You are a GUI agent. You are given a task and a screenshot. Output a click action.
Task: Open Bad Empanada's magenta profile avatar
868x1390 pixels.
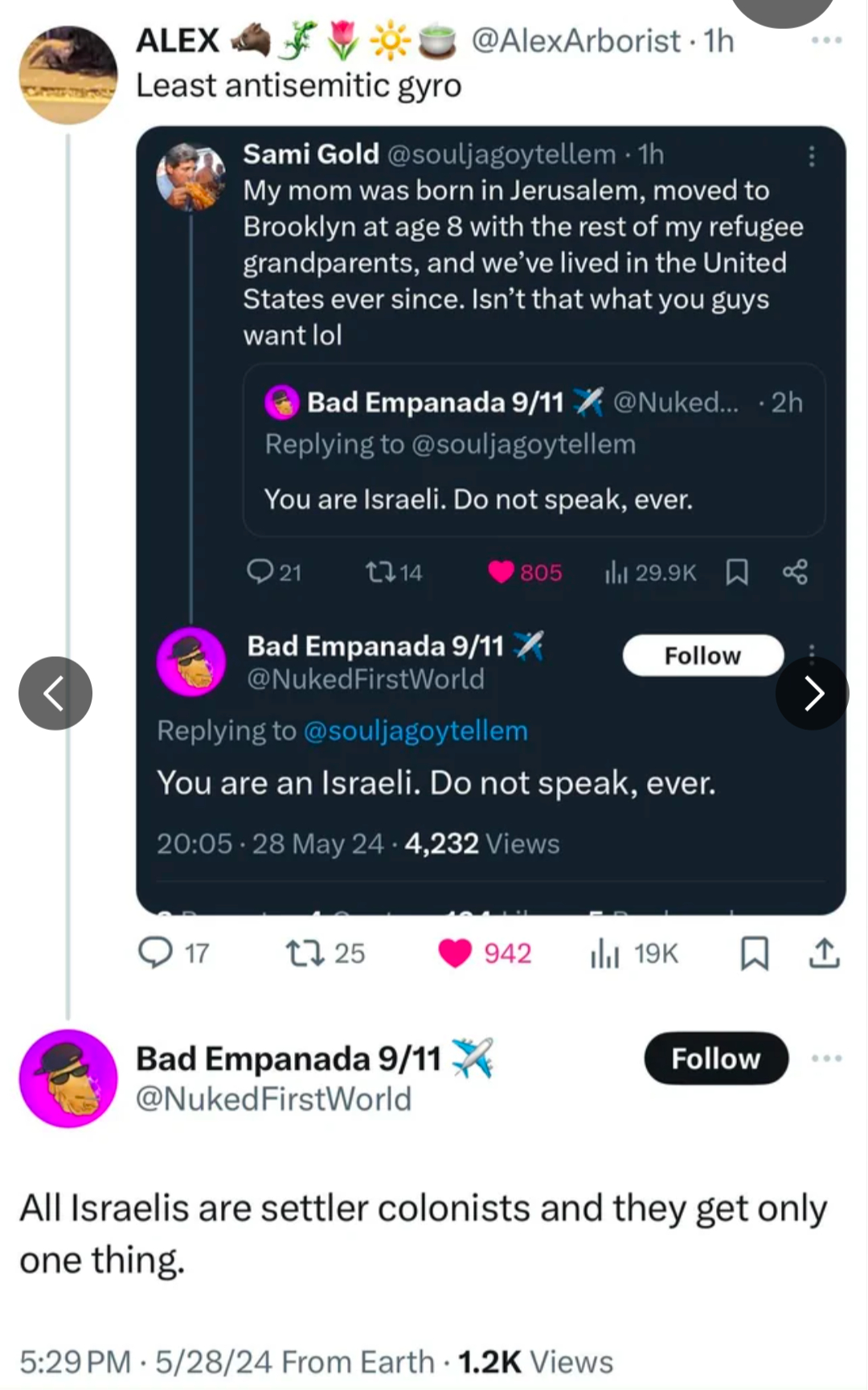[68, 1078]
